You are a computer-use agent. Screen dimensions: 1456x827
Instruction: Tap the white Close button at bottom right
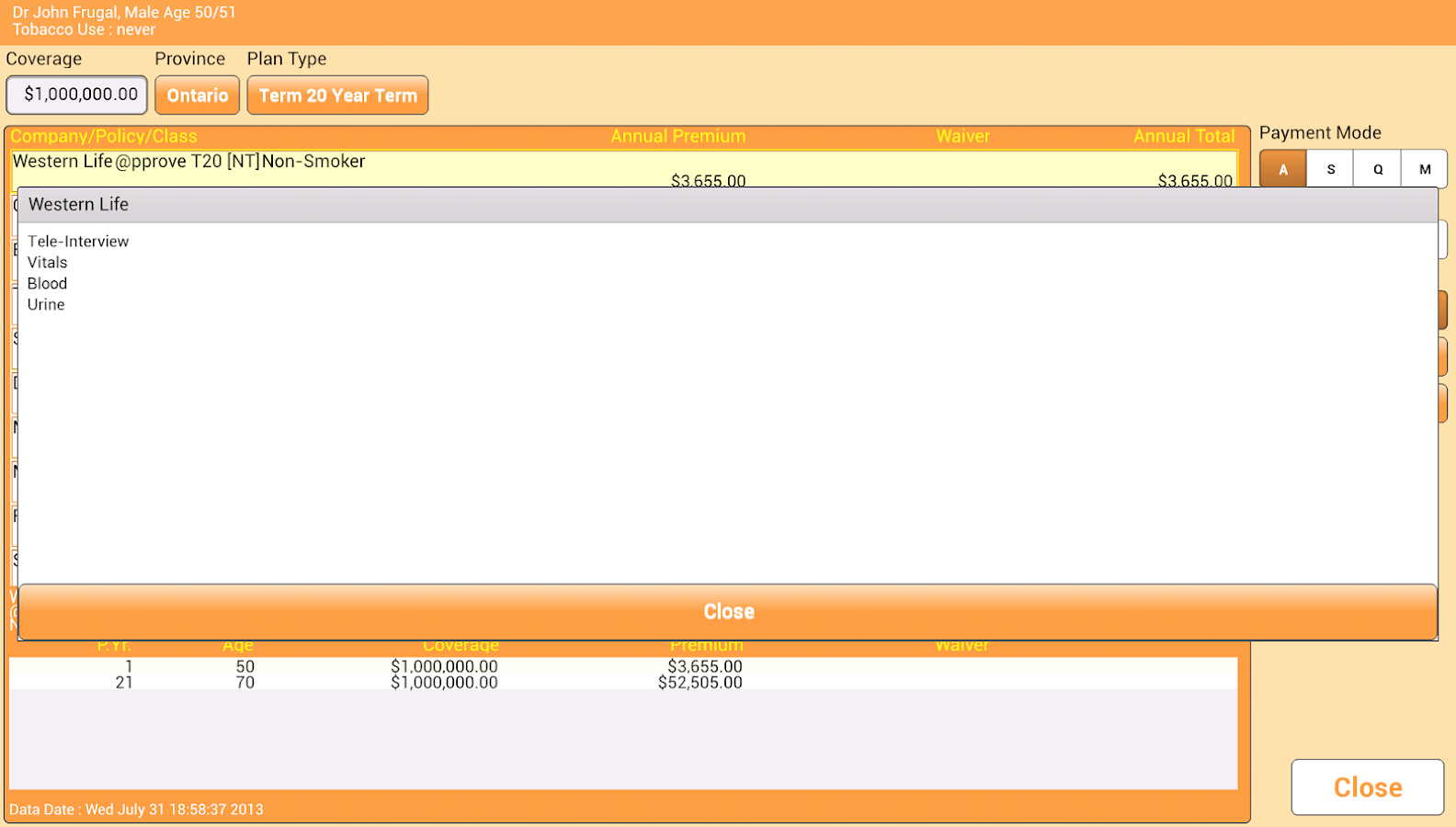tap(1368, 787)
